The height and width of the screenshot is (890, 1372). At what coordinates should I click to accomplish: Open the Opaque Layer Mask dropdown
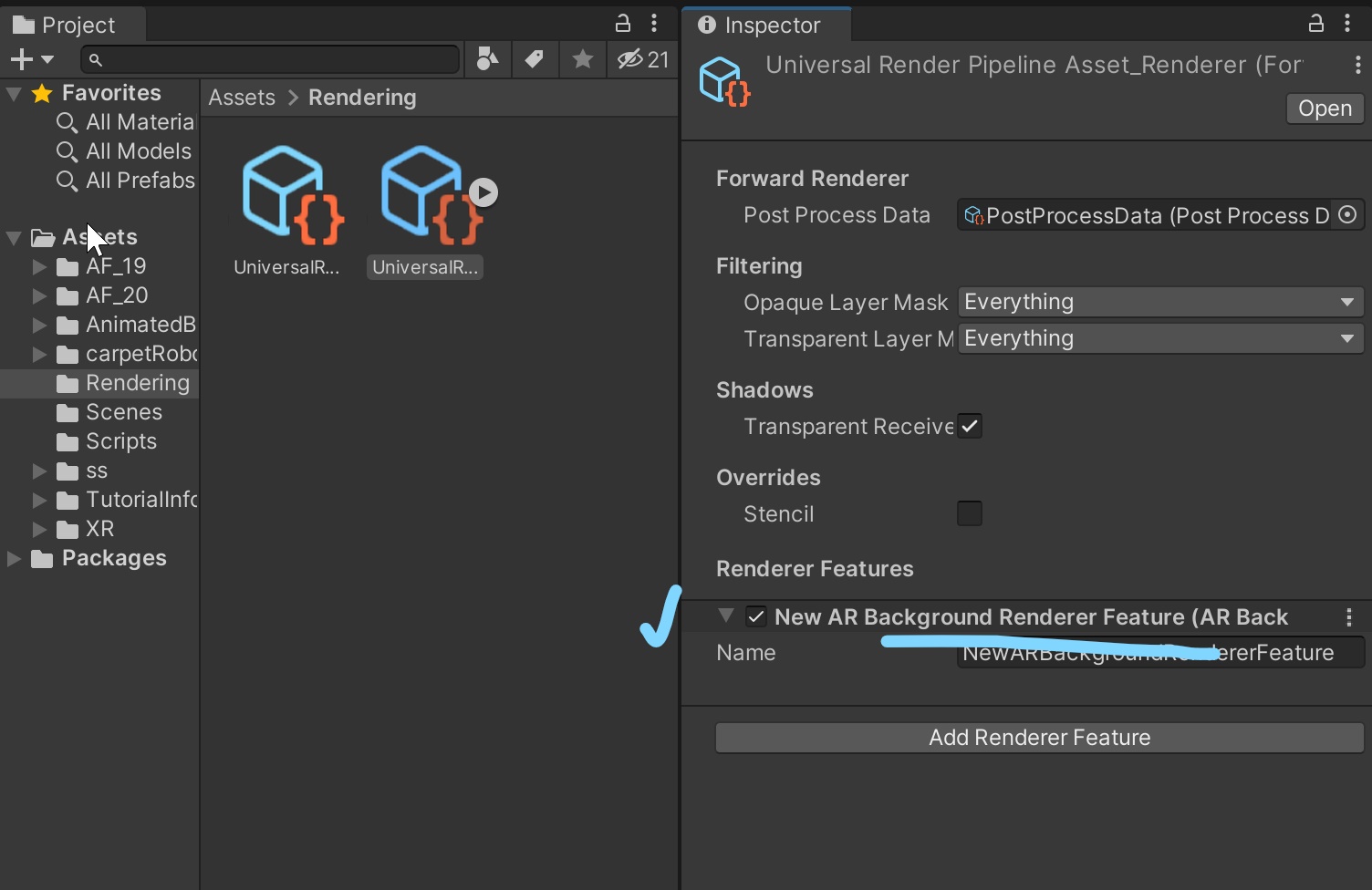1160,302
